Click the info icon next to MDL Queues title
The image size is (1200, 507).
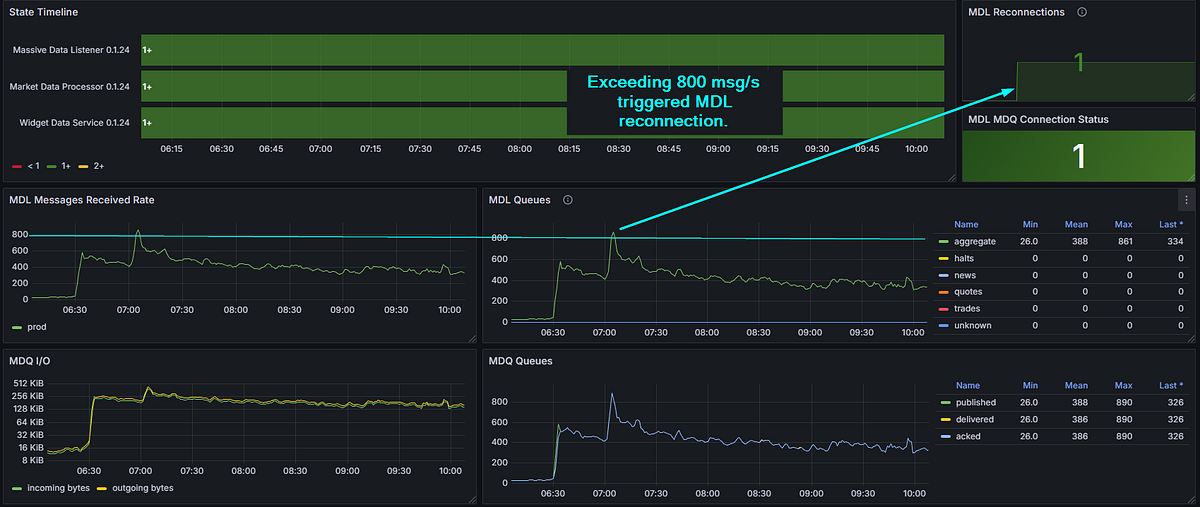567,200
